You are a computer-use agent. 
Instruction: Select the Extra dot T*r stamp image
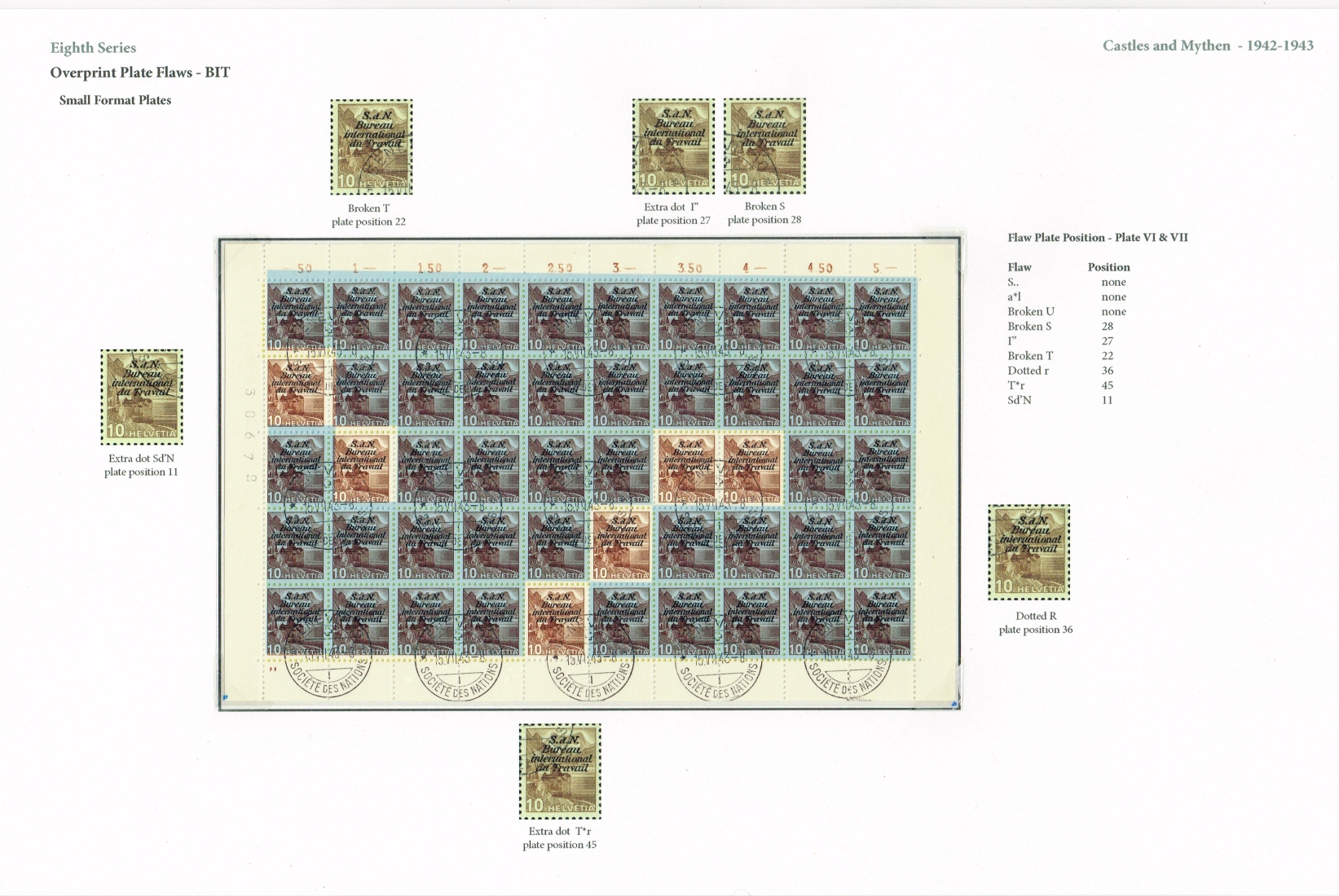tap(560, 771)
